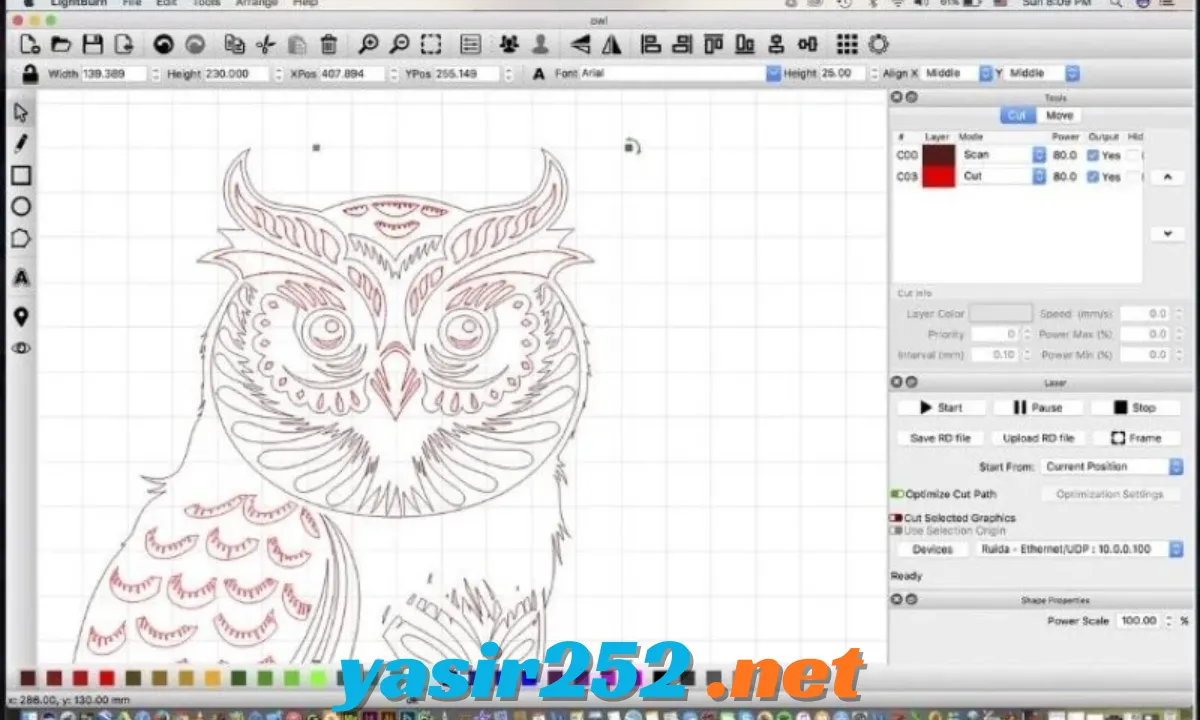
Task: Toggle Cut Selected Graphics switch
Action: pos(897,518)
